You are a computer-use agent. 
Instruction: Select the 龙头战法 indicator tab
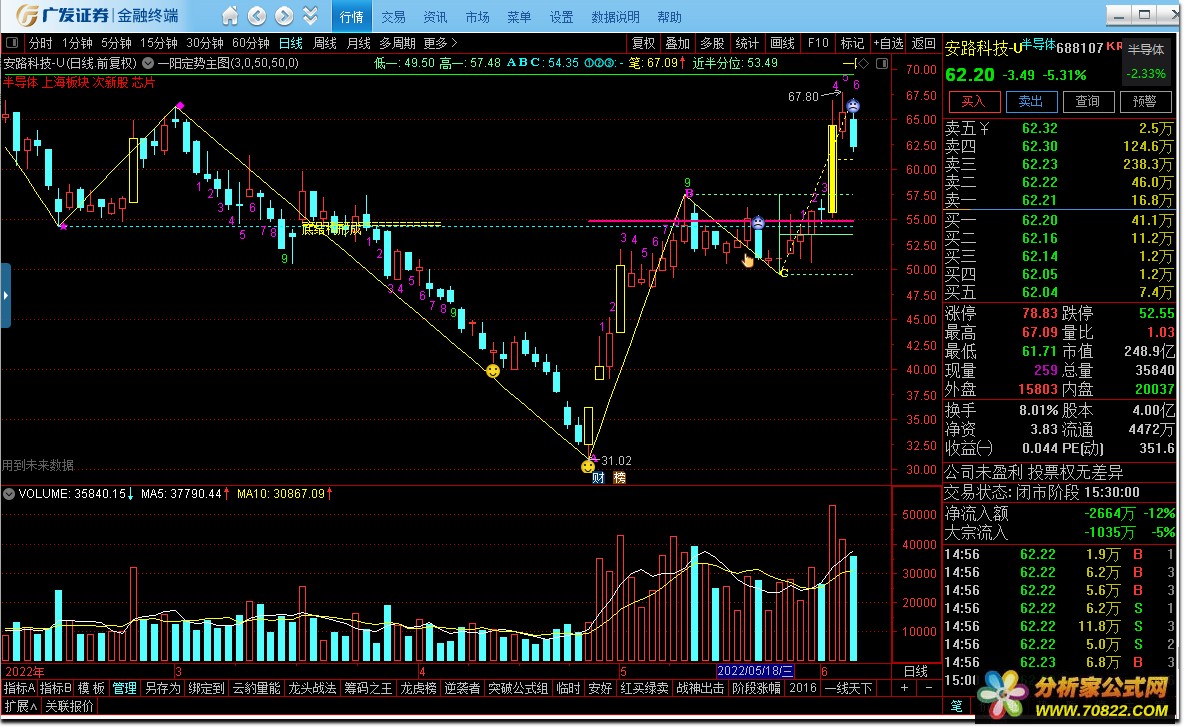click(312, 688)
